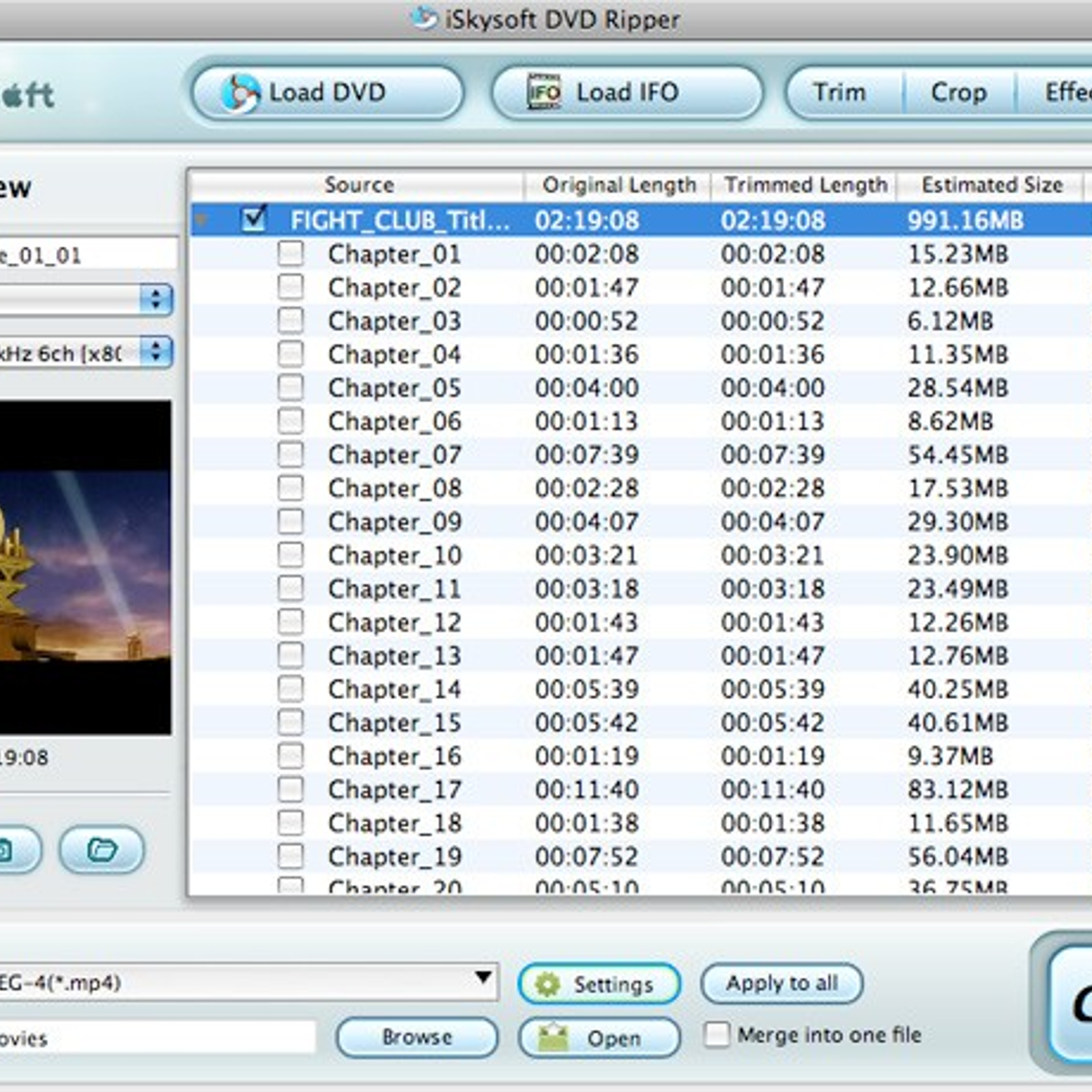Check the Chapter_19 checkbox
The image size is (1092, 1092).
[x=291, y=855]
